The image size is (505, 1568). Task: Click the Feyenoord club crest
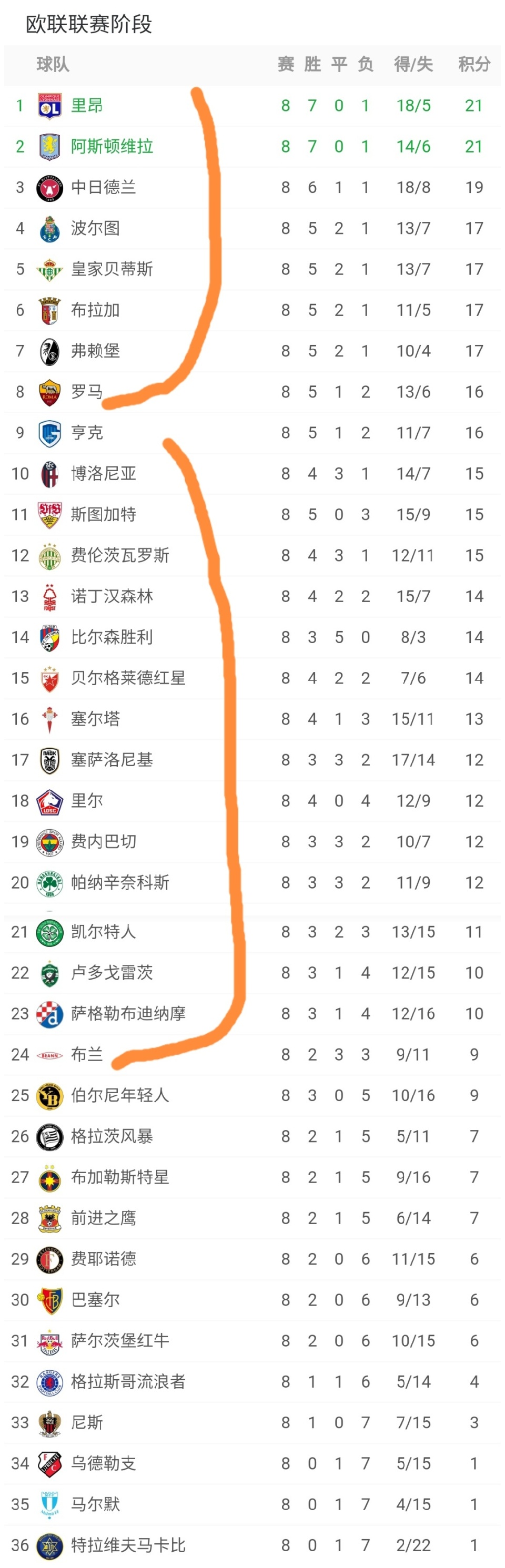coord(49,1259)
